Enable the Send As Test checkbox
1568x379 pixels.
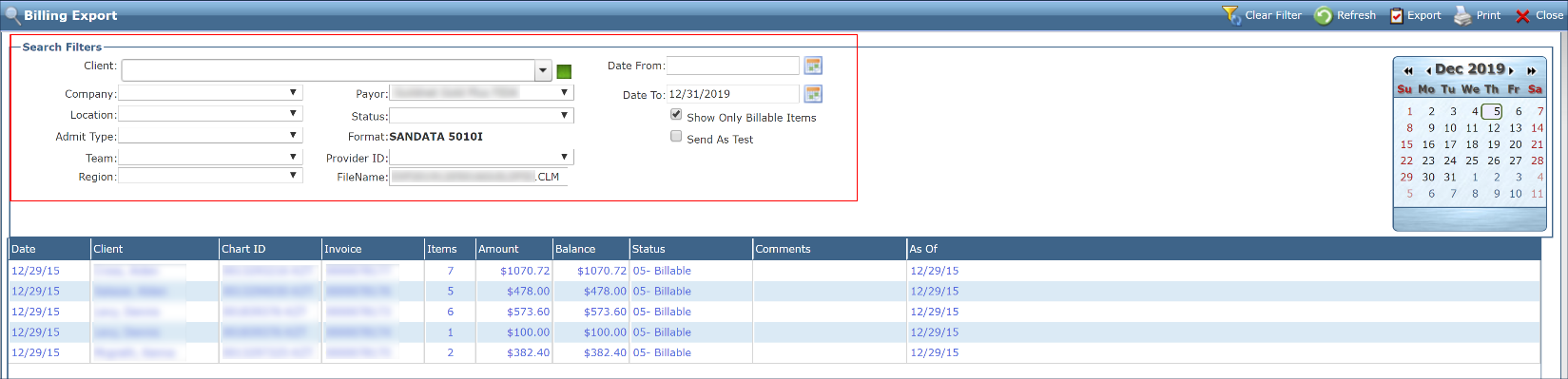pos(676,136)
